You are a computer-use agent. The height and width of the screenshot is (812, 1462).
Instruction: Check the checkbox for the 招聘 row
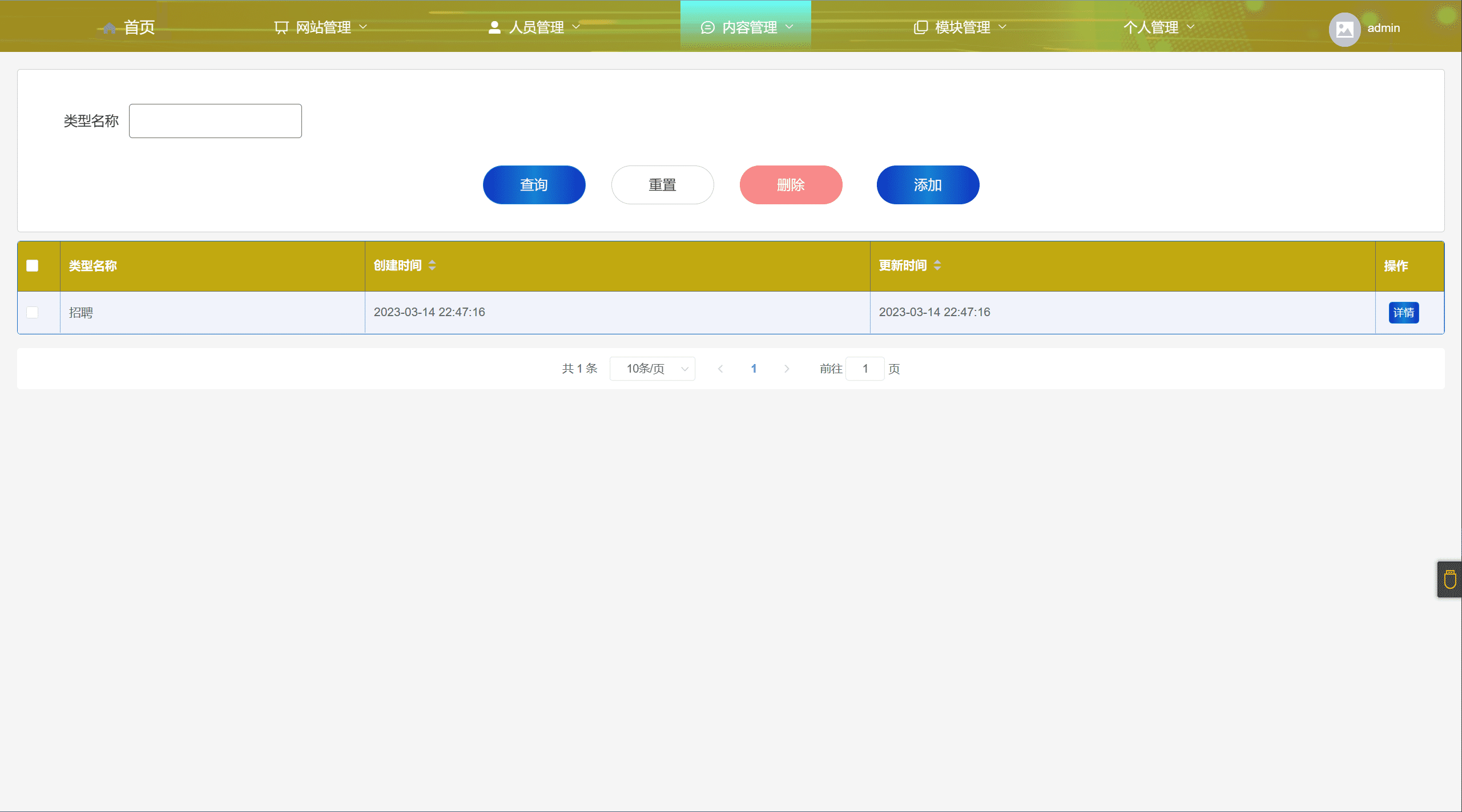tap(33, 312)
